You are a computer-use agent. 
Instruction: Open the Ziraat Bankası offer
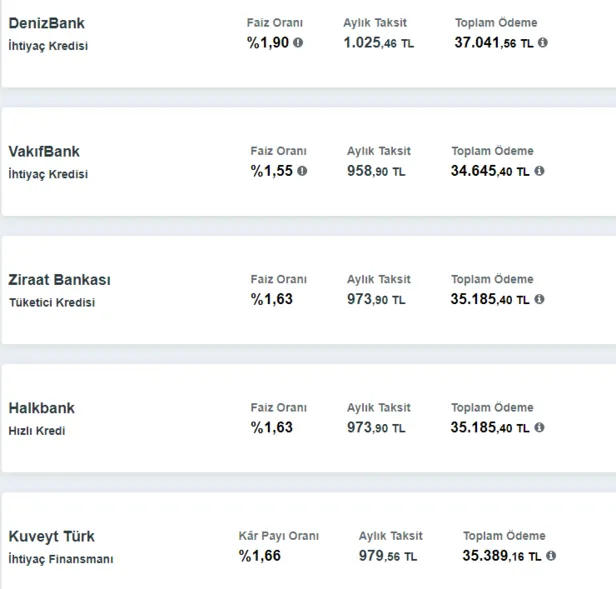pos(61,280)
